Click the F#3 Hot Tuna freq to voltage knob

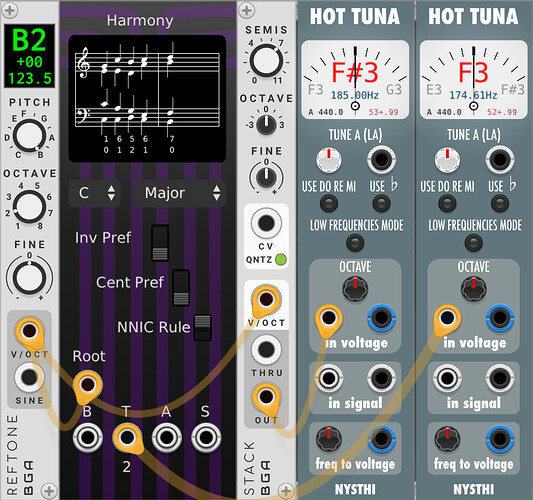click(329, 439)
